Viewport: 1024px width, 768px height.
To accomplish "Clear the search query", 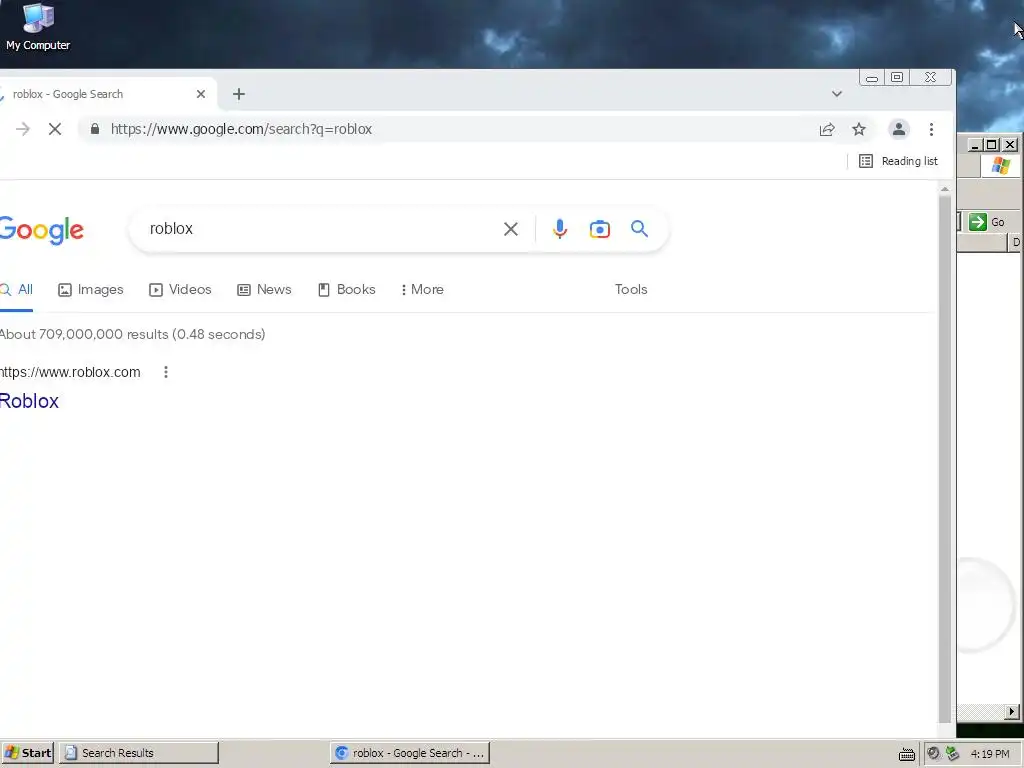I will pyautogui.click(x=511, y=229).
